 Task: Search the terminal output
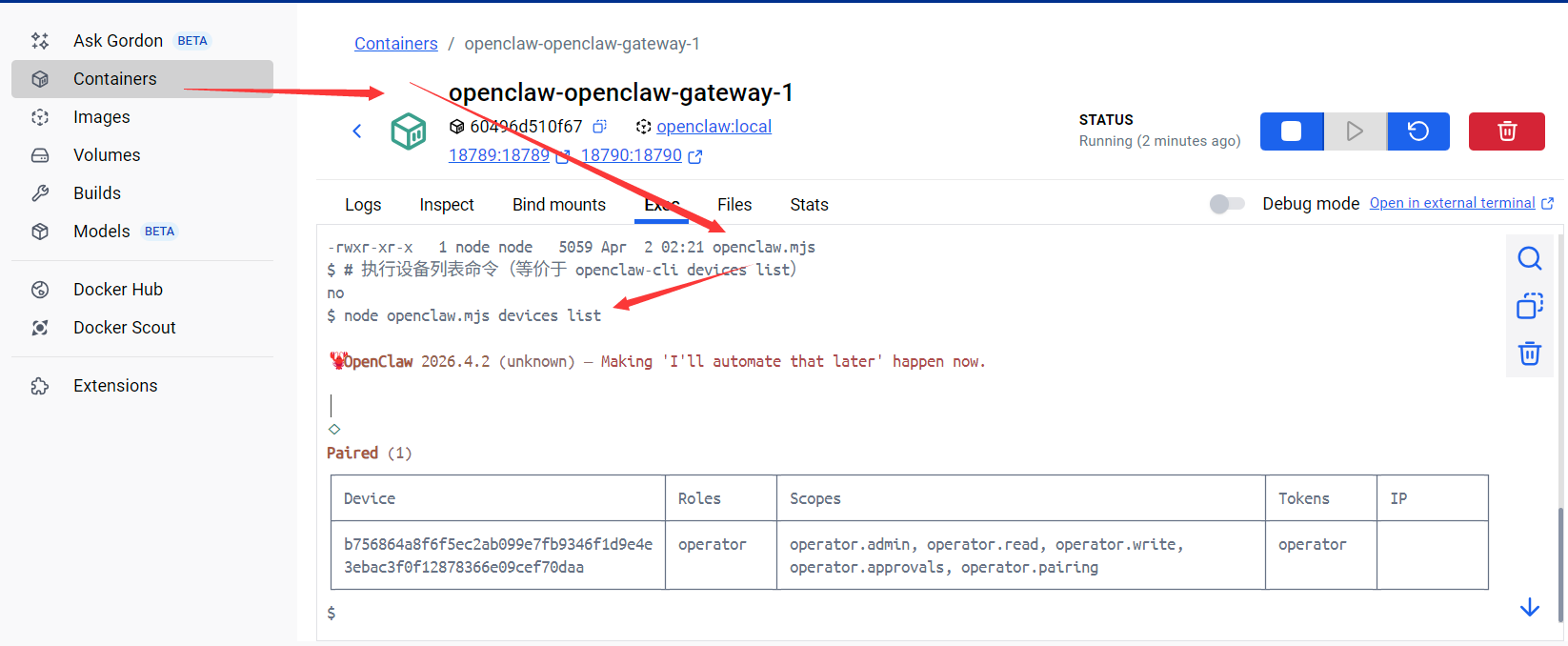pos(1530,258)
